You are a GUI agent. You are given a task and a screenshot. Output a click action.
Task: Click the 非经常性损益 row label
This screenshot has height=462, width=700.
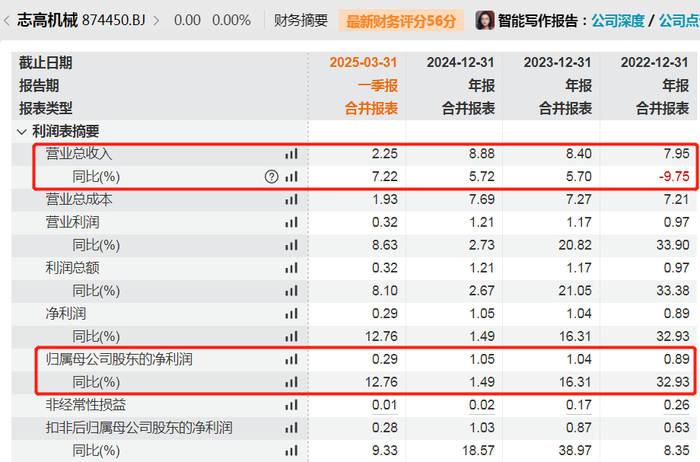(86, 405)
